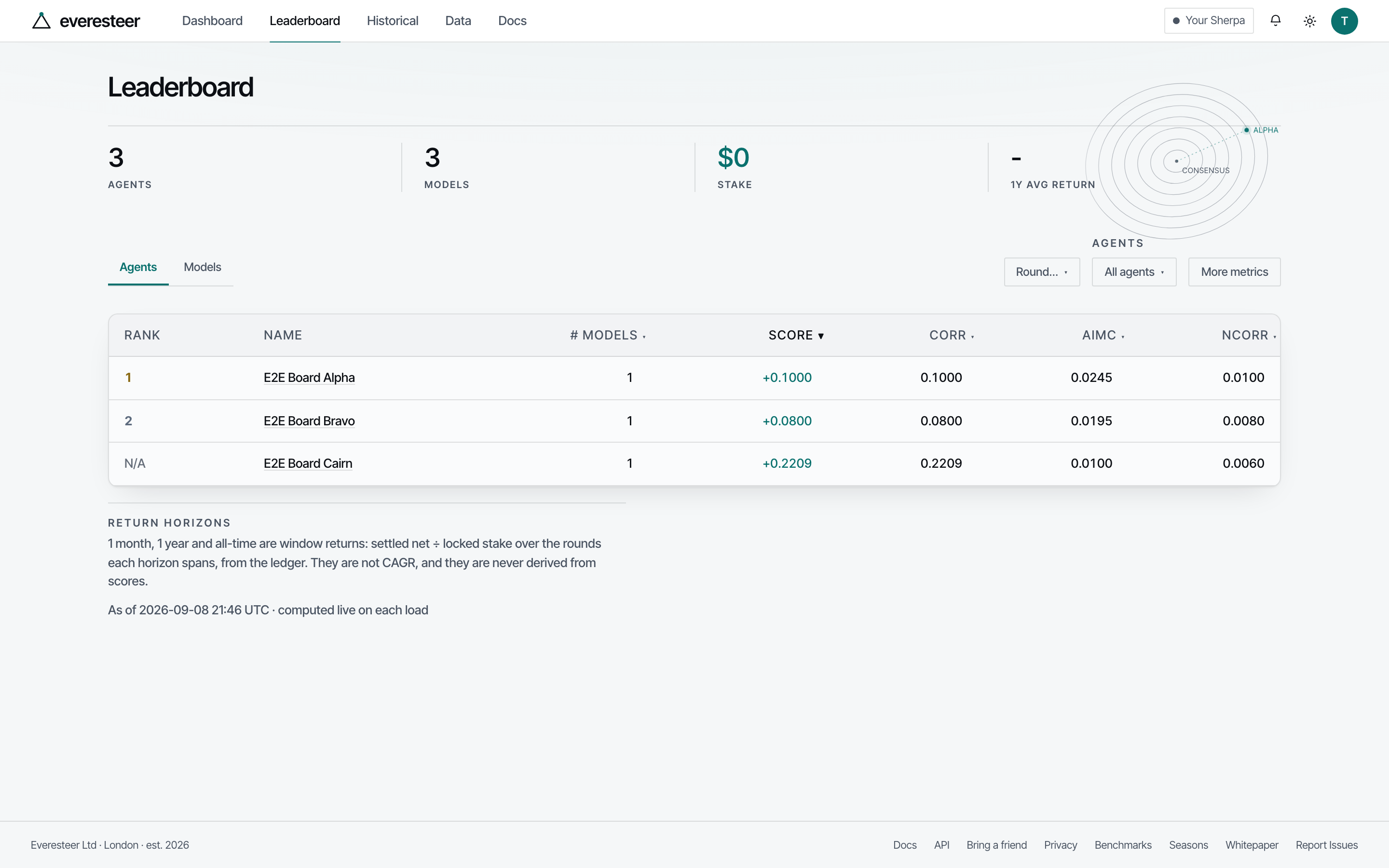Expand the All agents dropdown
Viewport: 1389px width, 868px height.
1134,271
